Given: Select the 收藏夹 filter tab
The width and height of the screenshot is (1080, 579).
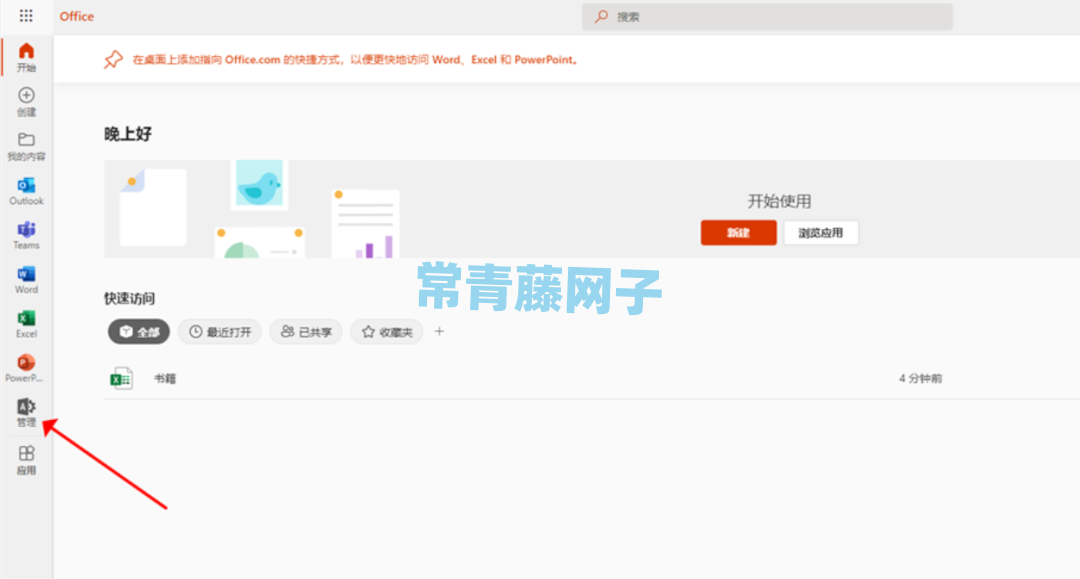Looking at the screenshot, I should click(x=387, y=332).
